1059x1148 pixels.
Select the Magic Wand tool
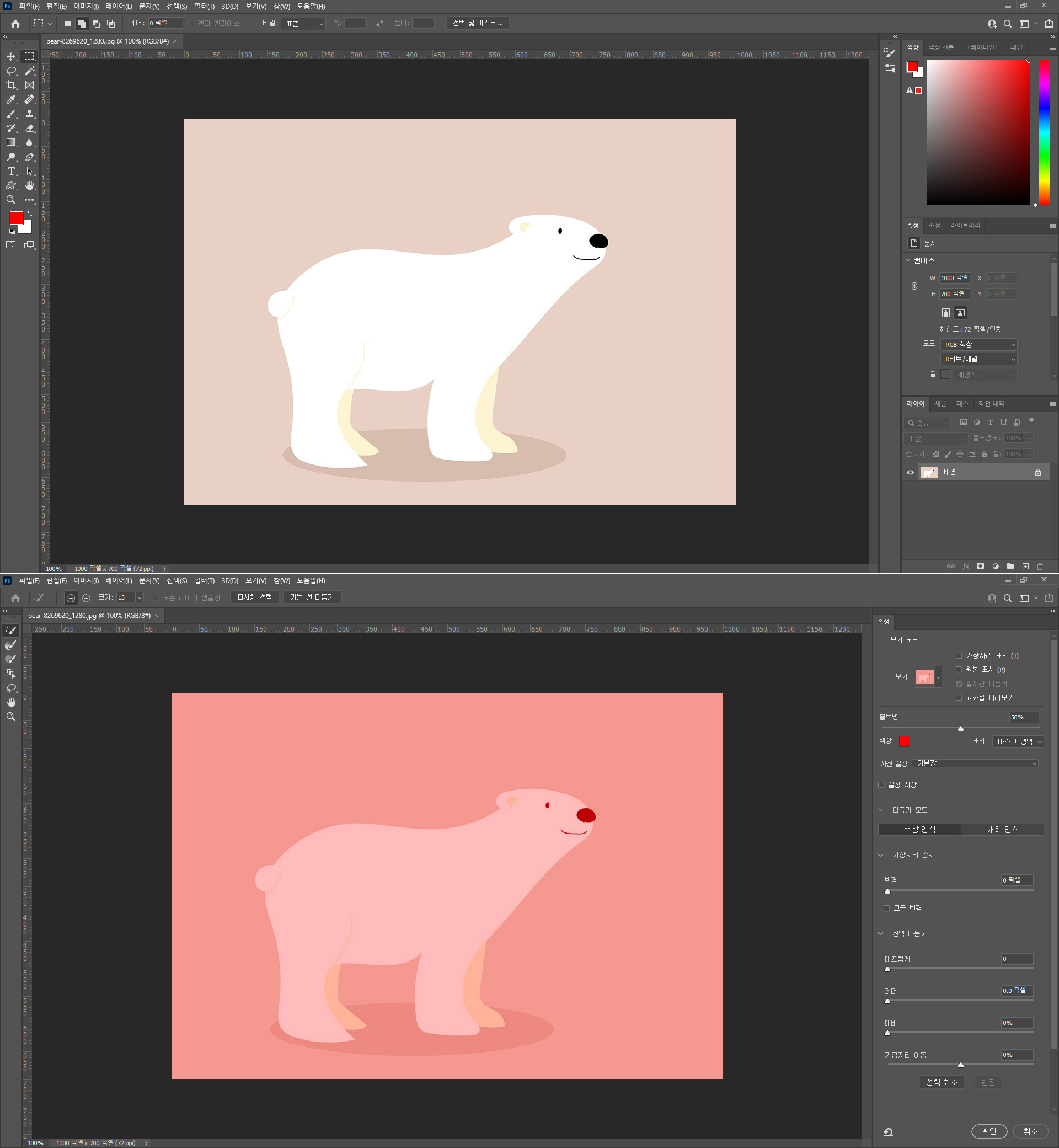coord(29,71)
